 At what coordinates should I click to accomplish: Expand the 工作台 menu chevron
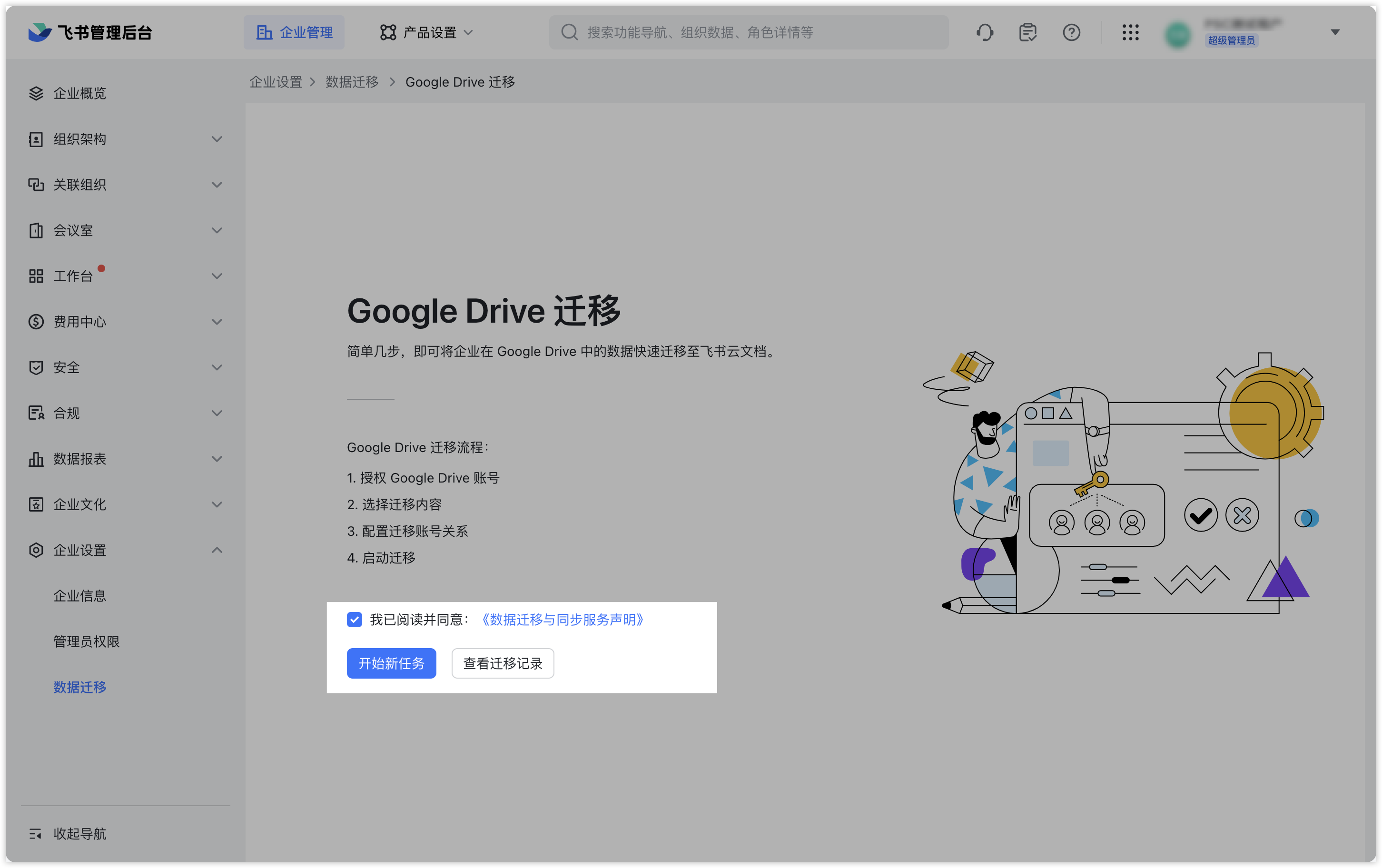pyautogui.click(x=217, y=276)
